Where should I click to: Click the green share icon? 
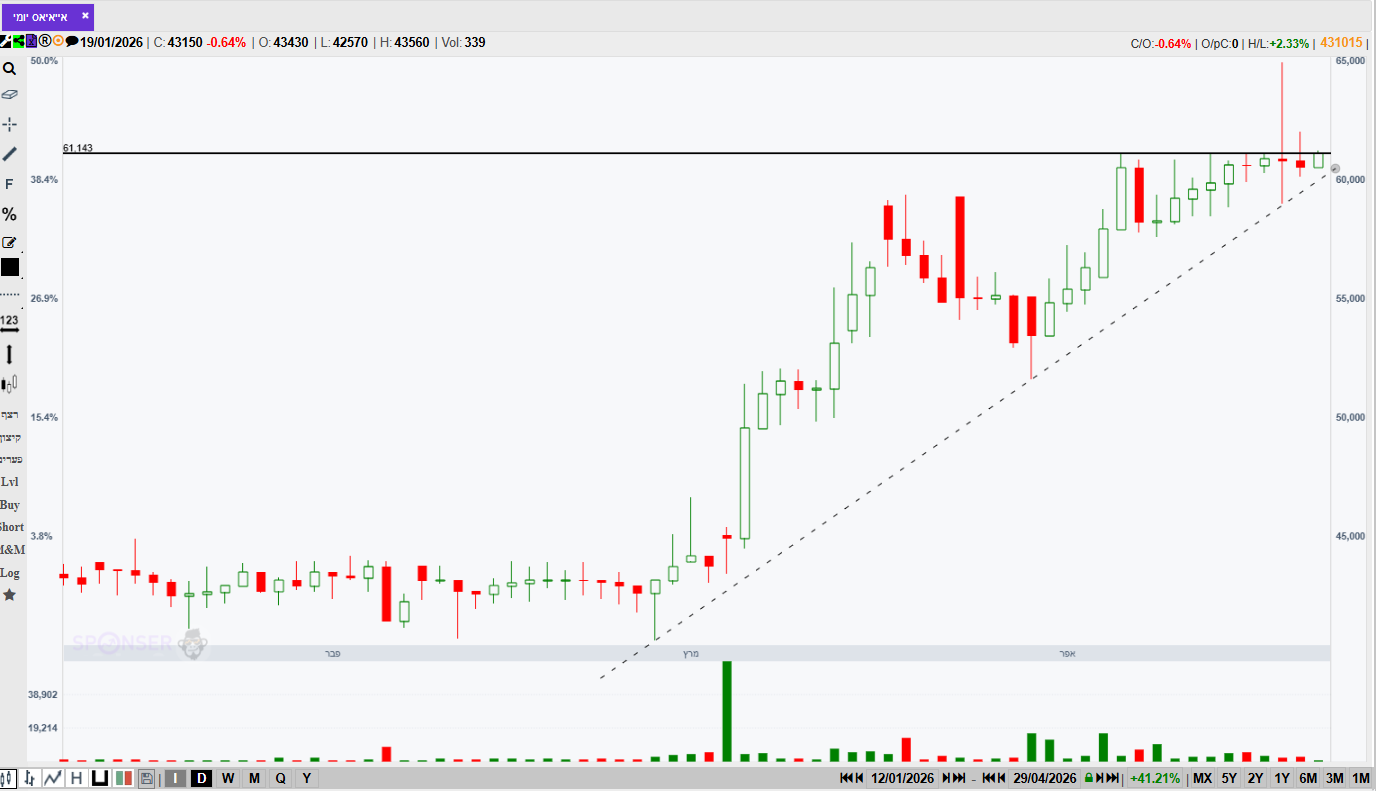19,42
